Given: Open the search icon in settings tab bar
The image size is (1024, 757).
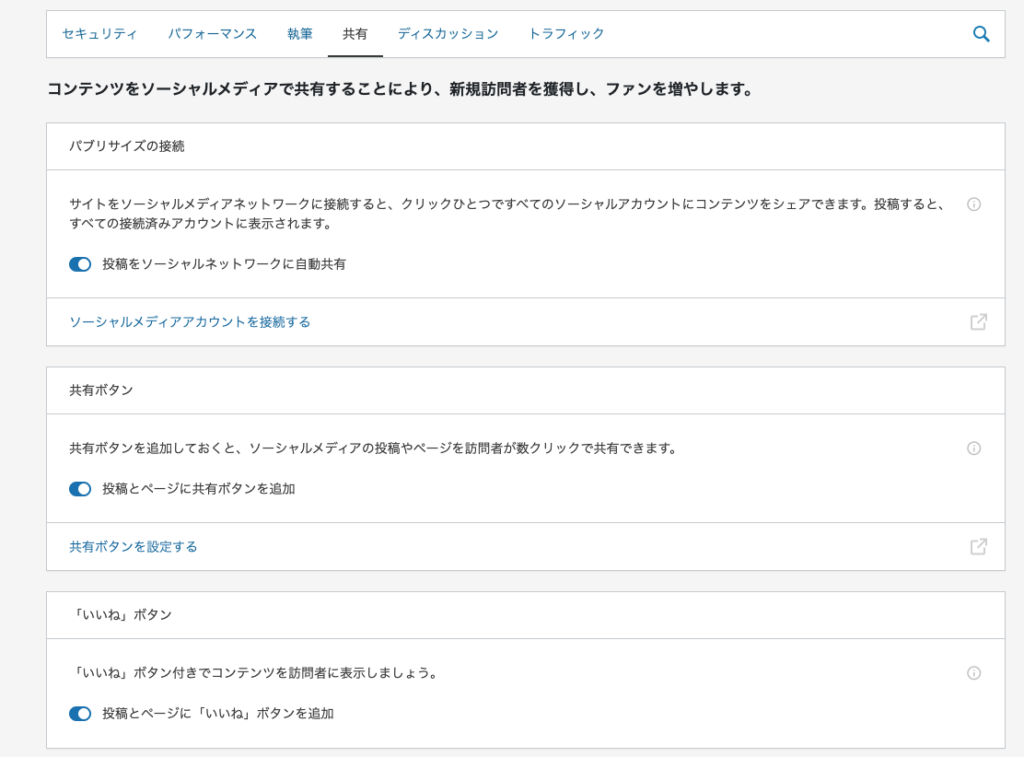Looking at the screenshot, I should pyautogui.click(x=981, y=34).
